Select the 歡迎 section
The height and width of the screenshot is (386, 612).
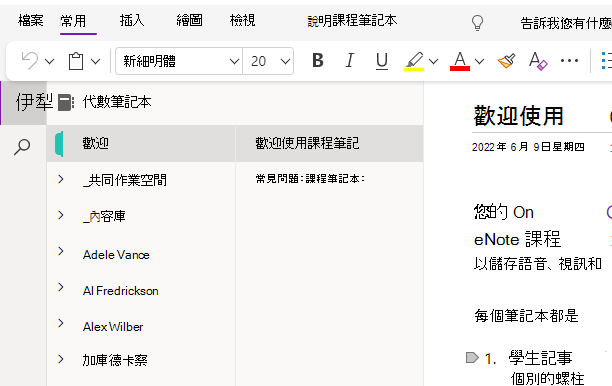pyautogui.click(x=141, y=144)
